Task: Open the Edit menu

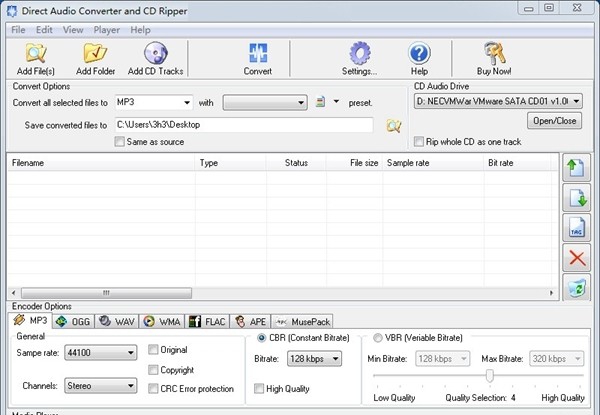Action: pos(44,30)
